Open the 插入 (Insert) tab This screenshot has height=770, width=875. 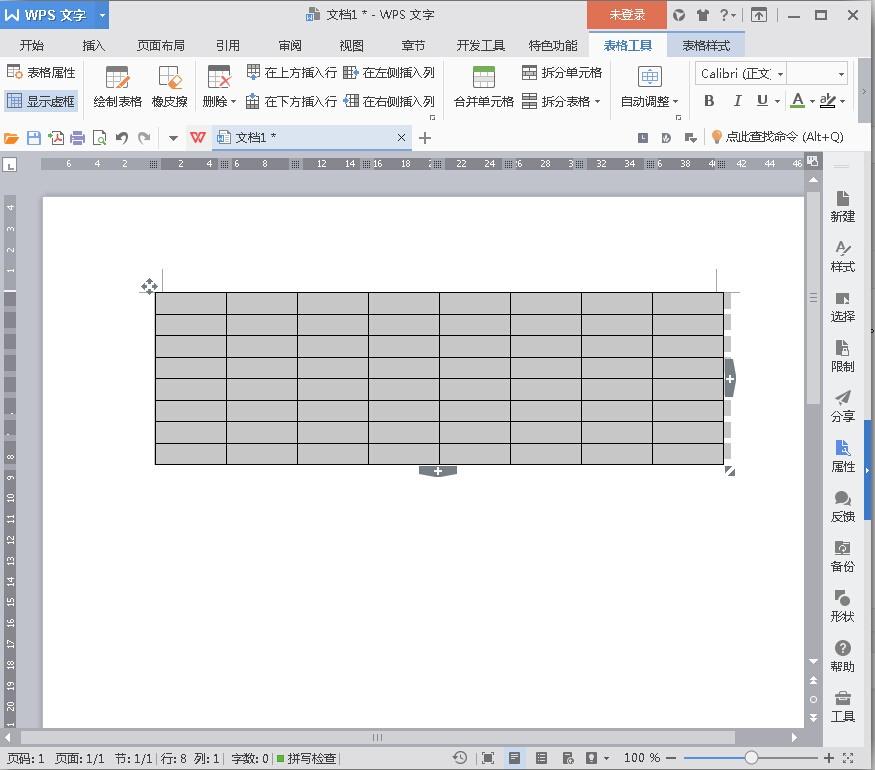click(93, 46)
